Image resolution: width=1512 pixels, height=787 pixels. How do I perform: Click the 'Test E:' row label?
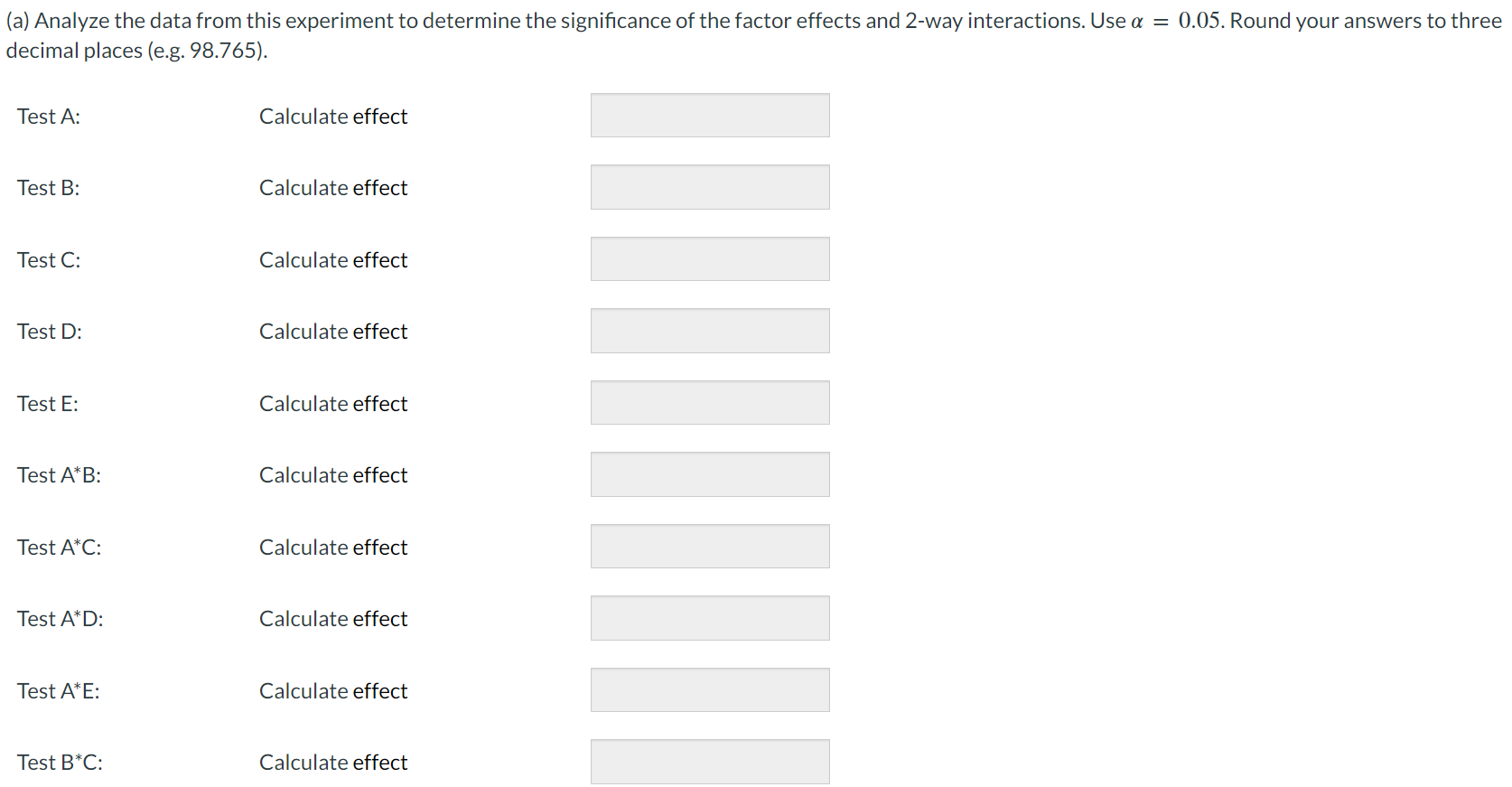pyautogui.click(x=48, y=404)
